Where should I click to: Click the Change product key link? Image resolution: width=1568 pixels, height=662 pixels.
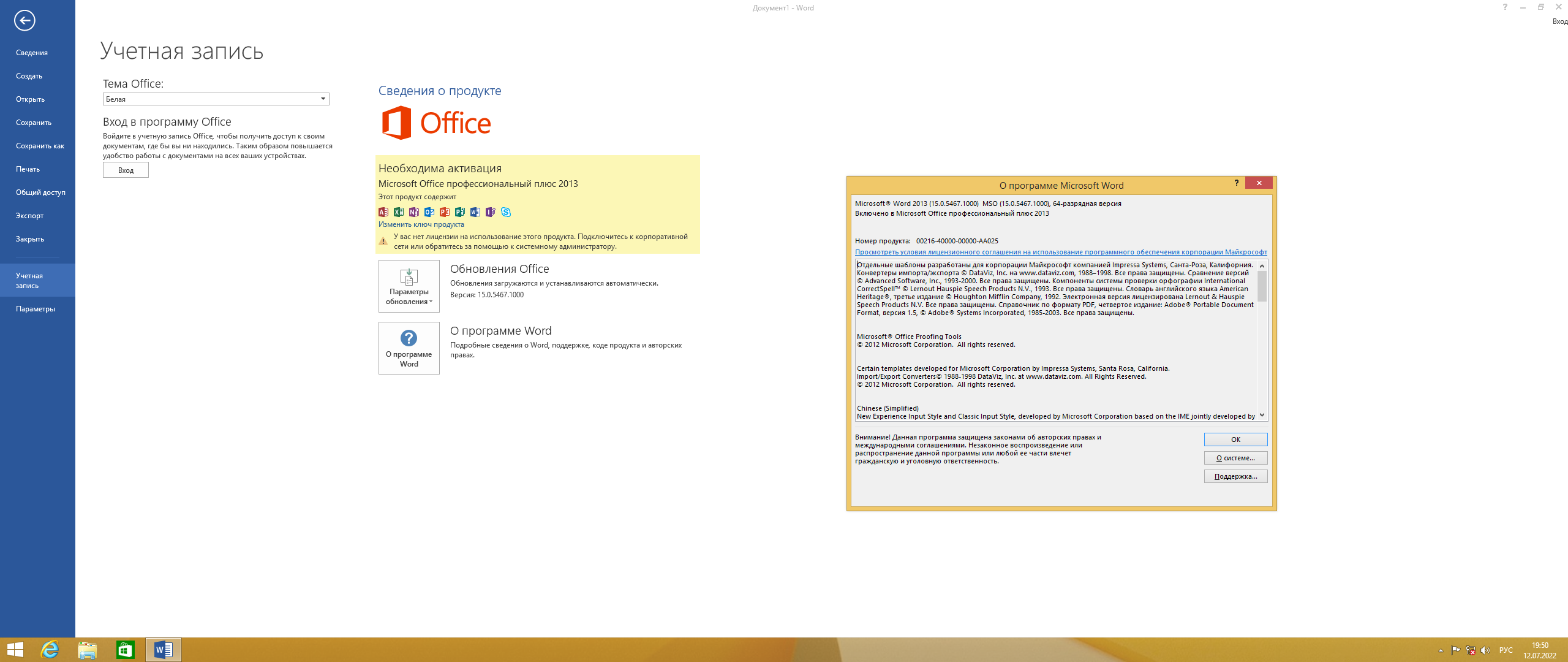(x=421, y=224)
